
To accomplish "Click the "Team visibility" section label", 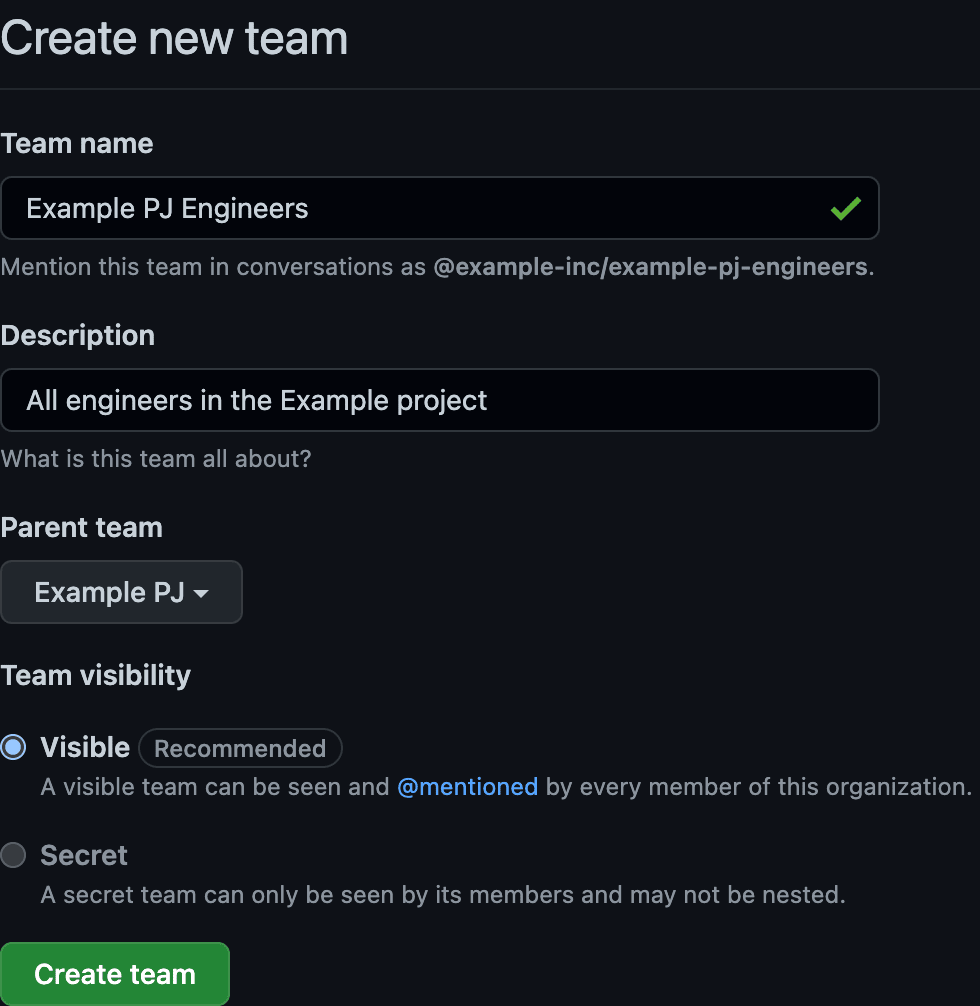I will [96, 676].
